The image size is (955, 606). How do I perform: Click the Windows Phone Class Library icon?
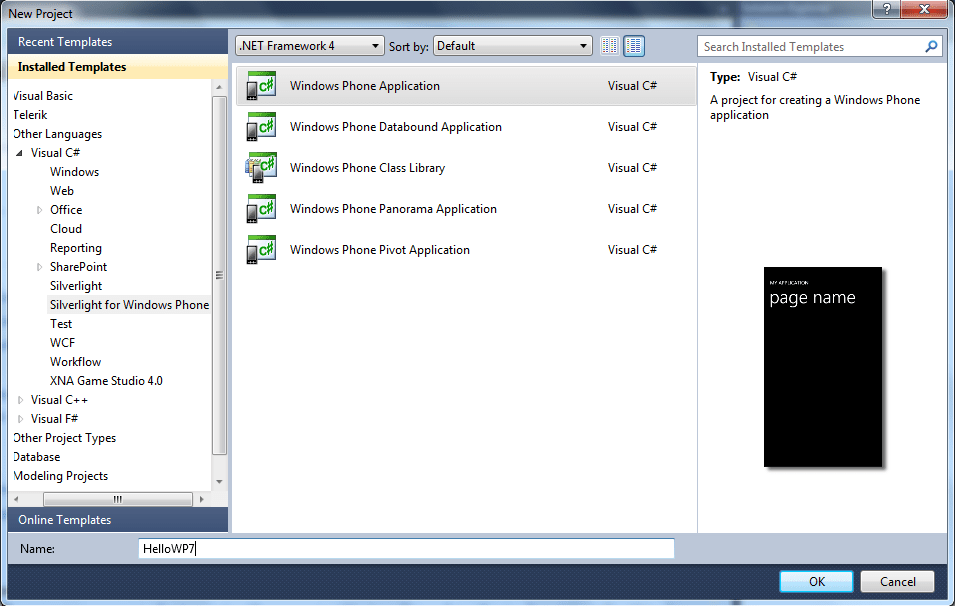pyautogui.click(x=261, y=167)
